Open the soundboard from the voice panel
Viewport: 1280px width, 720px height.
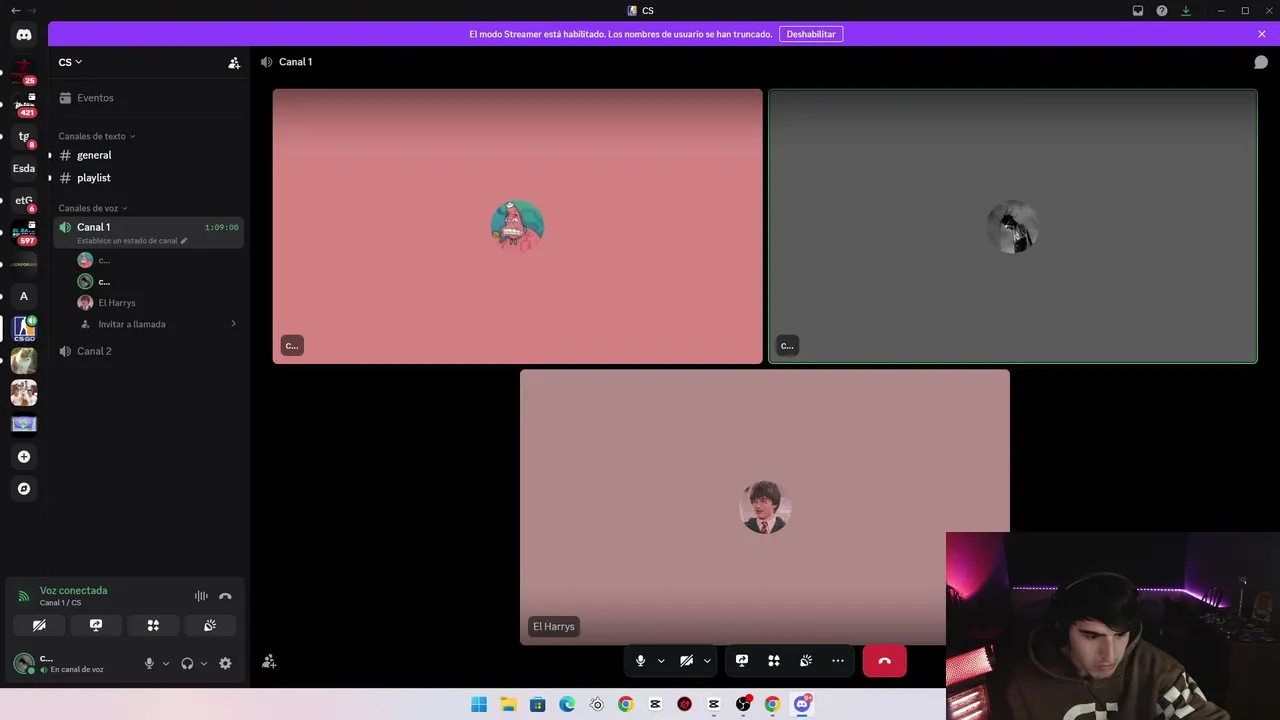(210, 625)
